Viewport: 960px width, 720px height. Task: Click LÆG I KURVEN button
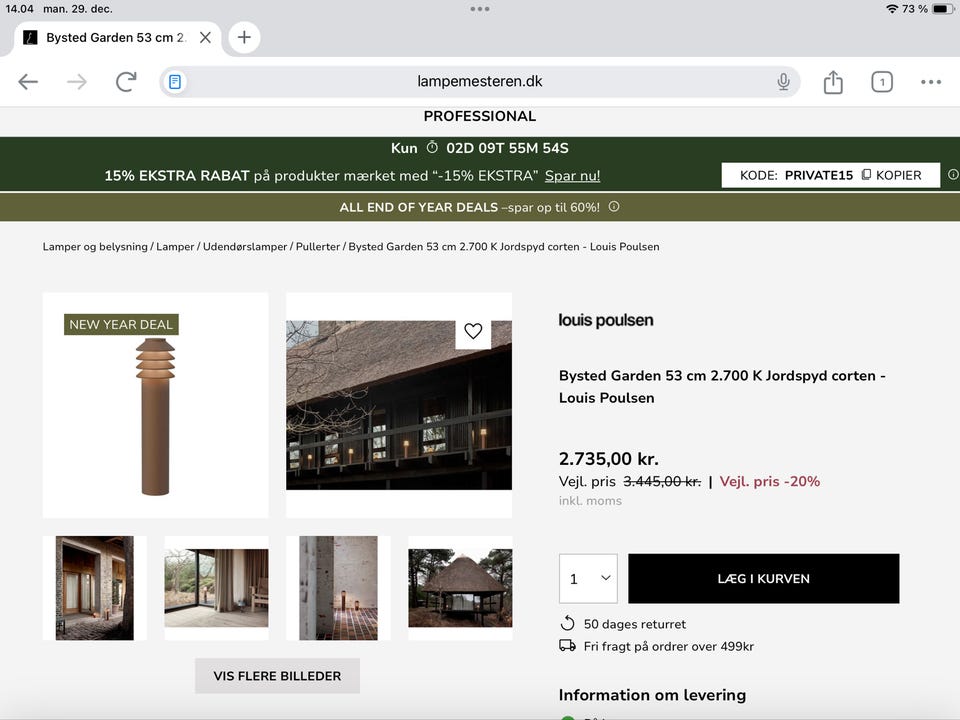[763, 579]
